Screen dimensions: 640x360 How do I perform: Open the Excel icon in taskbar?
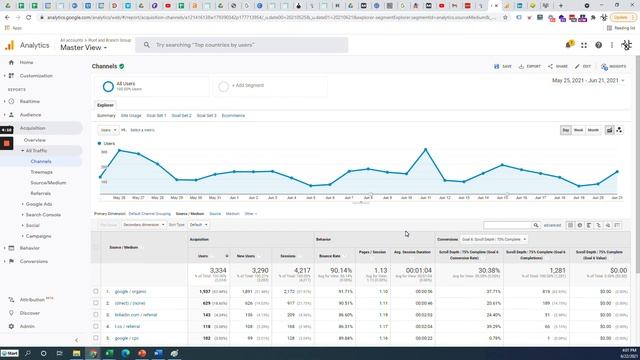click(109, 353)
